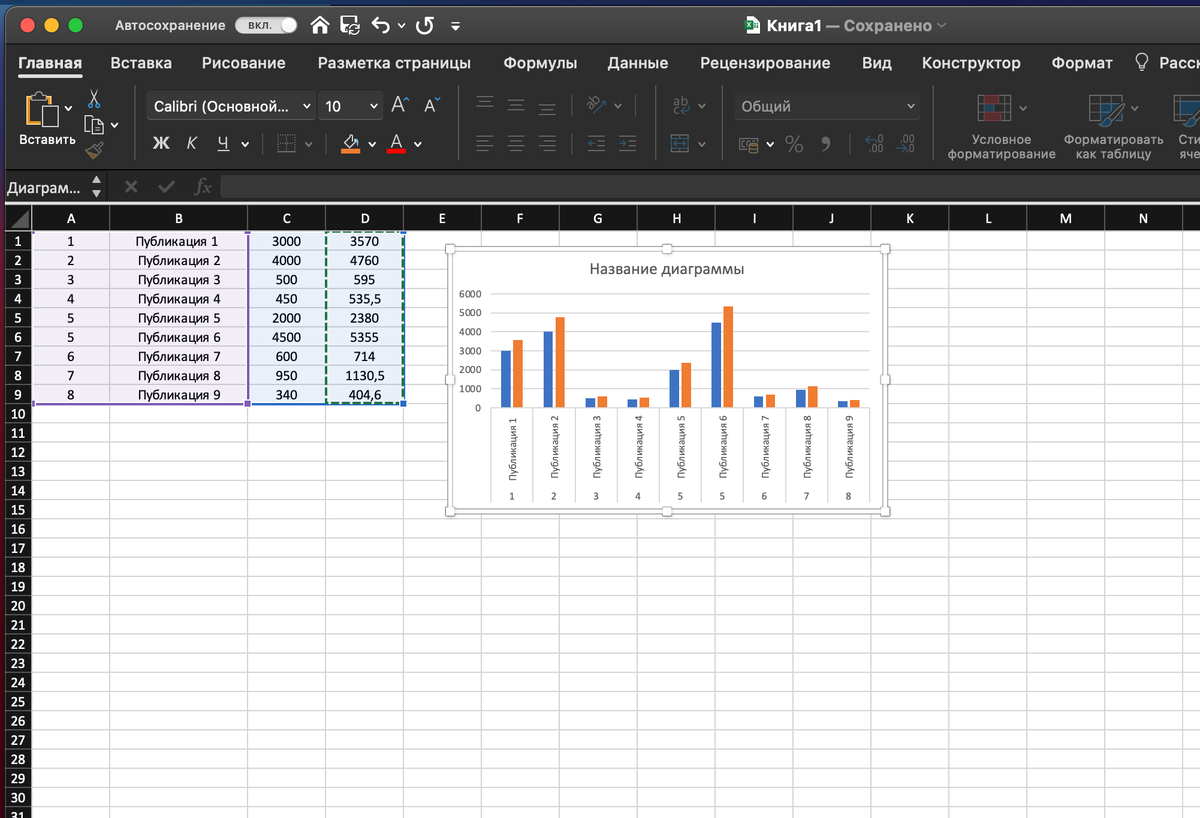The height and width of the screenshot is (818, 1200).
Task: Select cell containing Публикация 5
Action: 178,318
